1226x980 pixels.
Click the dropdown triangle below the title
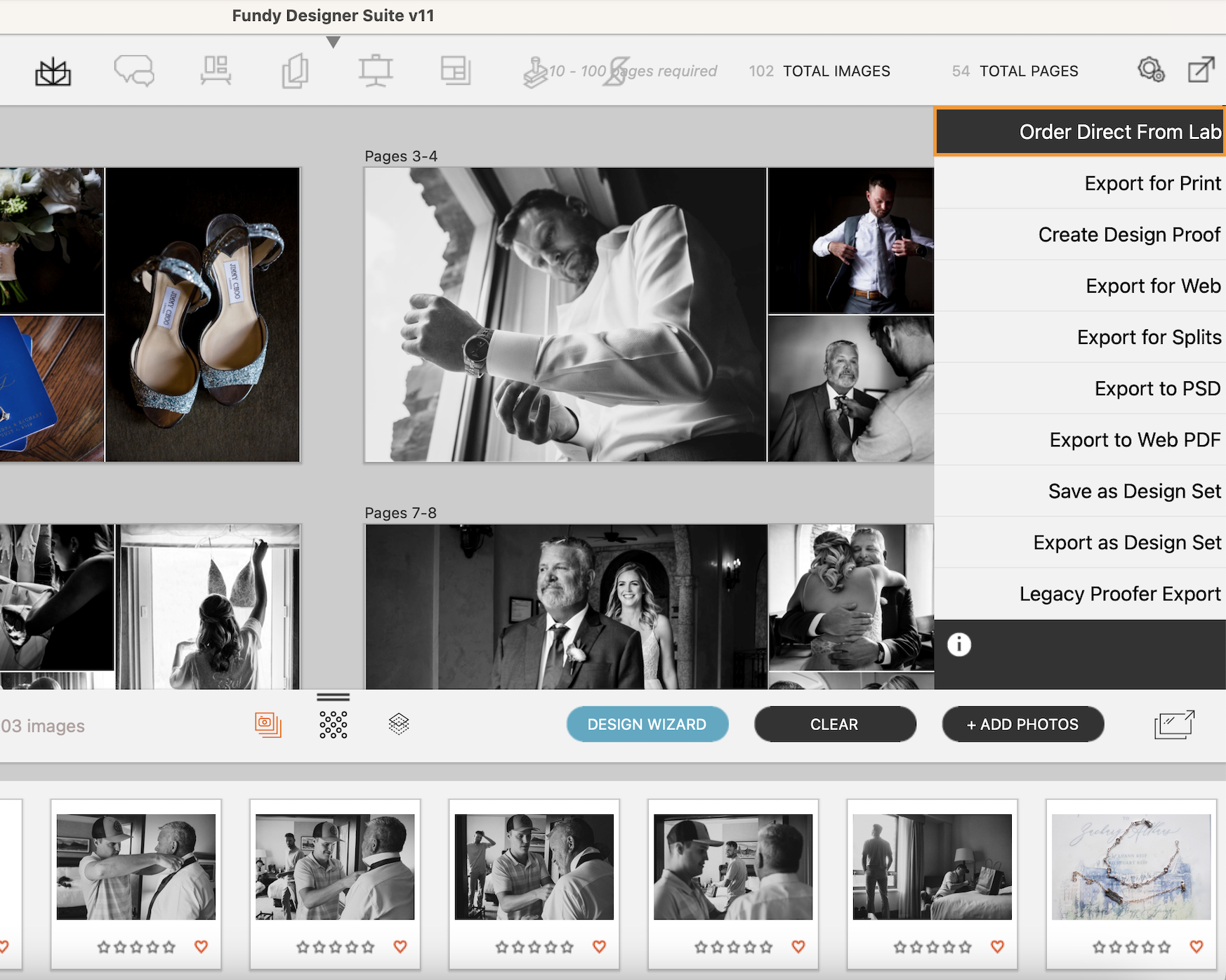tap(334, 42)
